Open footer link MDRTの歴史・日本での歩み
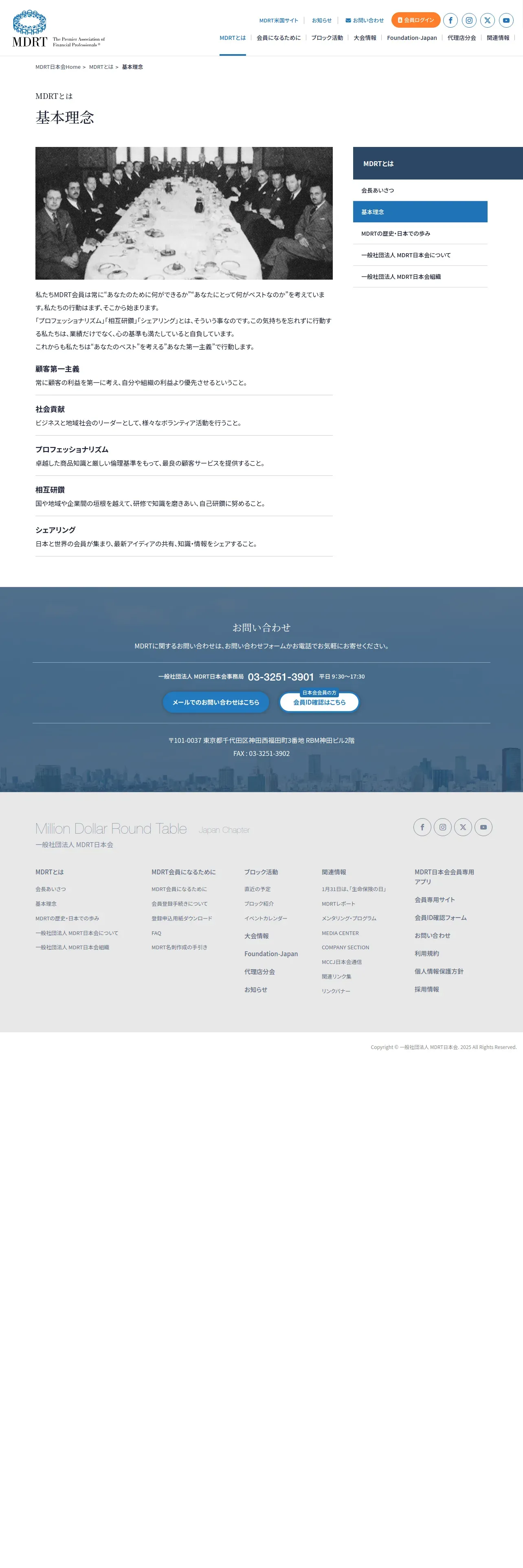 tap(67, 918)
